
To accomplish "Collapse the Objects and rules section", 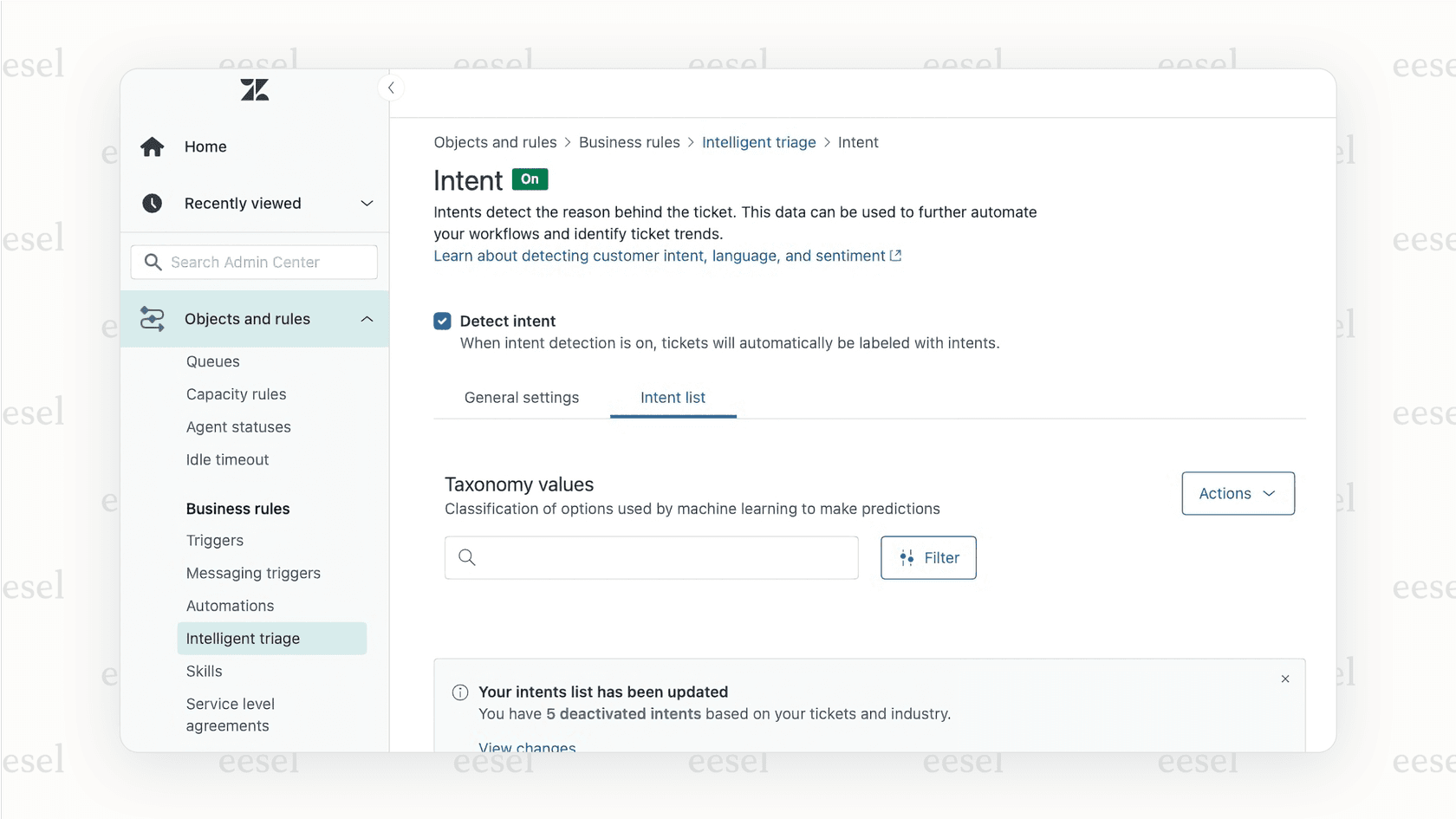I will 367,319.
